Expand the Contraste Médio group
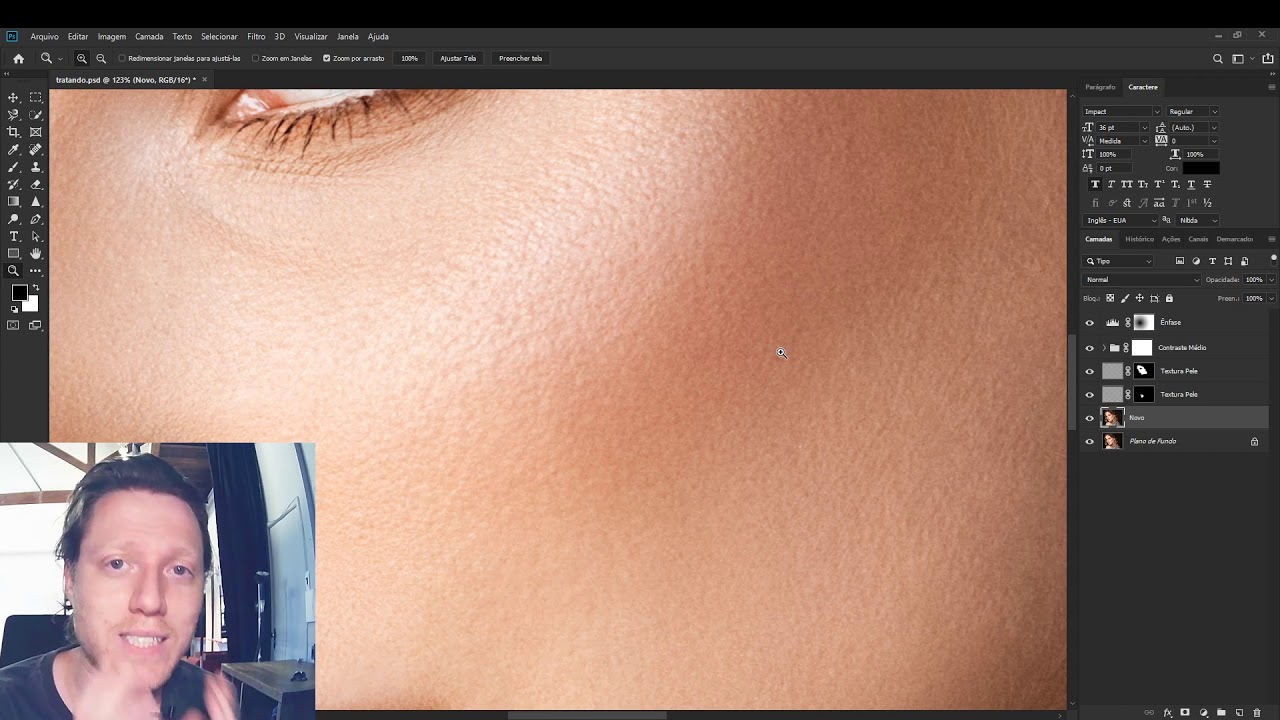 [1104, 348]
